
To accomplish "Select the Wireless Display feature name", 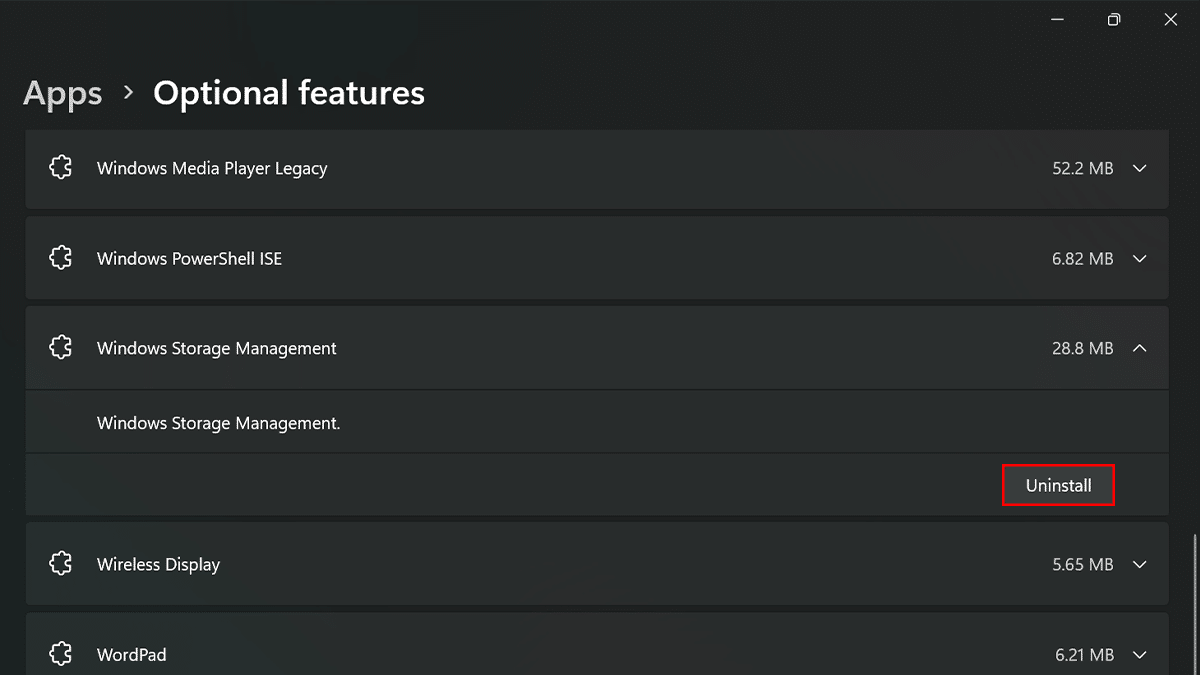I will [x=158, y=564].
